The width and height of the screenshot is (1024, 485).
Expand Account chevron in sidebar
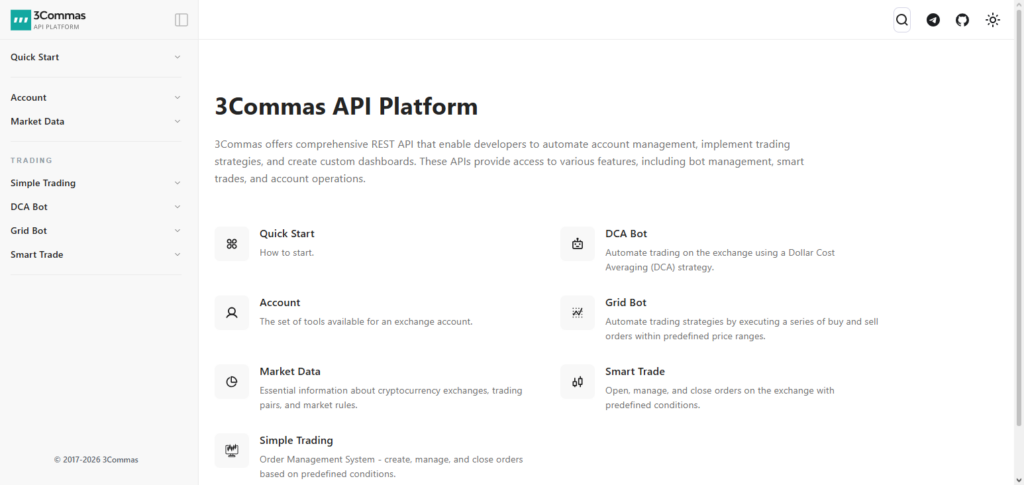coord(178,98)
